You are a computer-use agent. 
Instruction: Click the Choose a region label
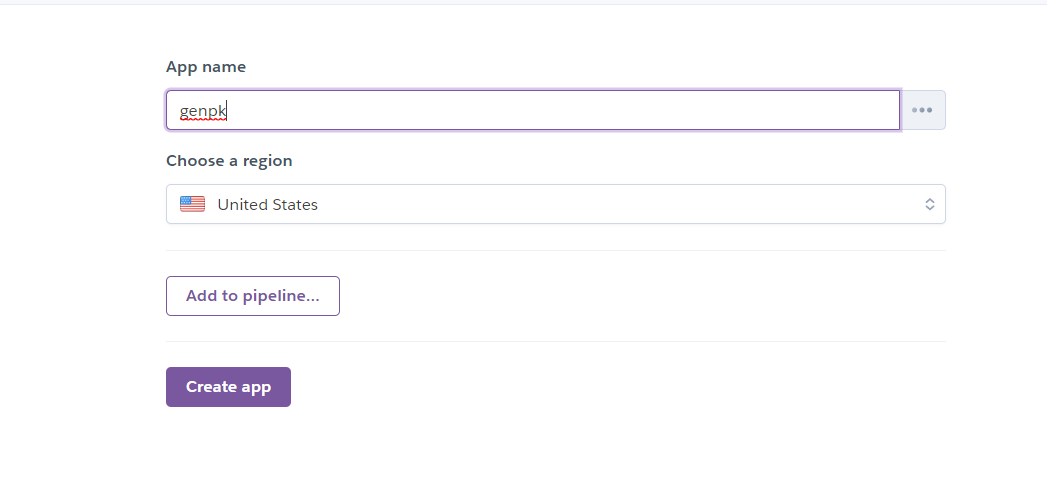coord(229,161)
